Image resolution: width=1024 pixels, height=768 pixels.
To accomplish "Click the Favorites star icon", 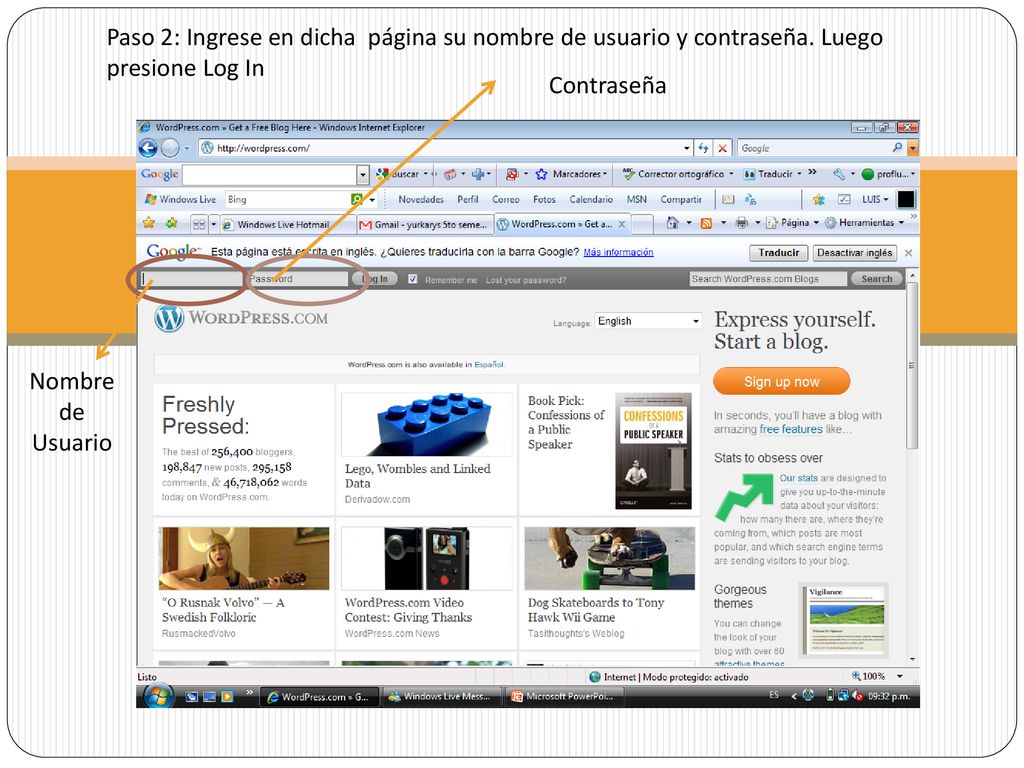I will [x=149, y=223].
